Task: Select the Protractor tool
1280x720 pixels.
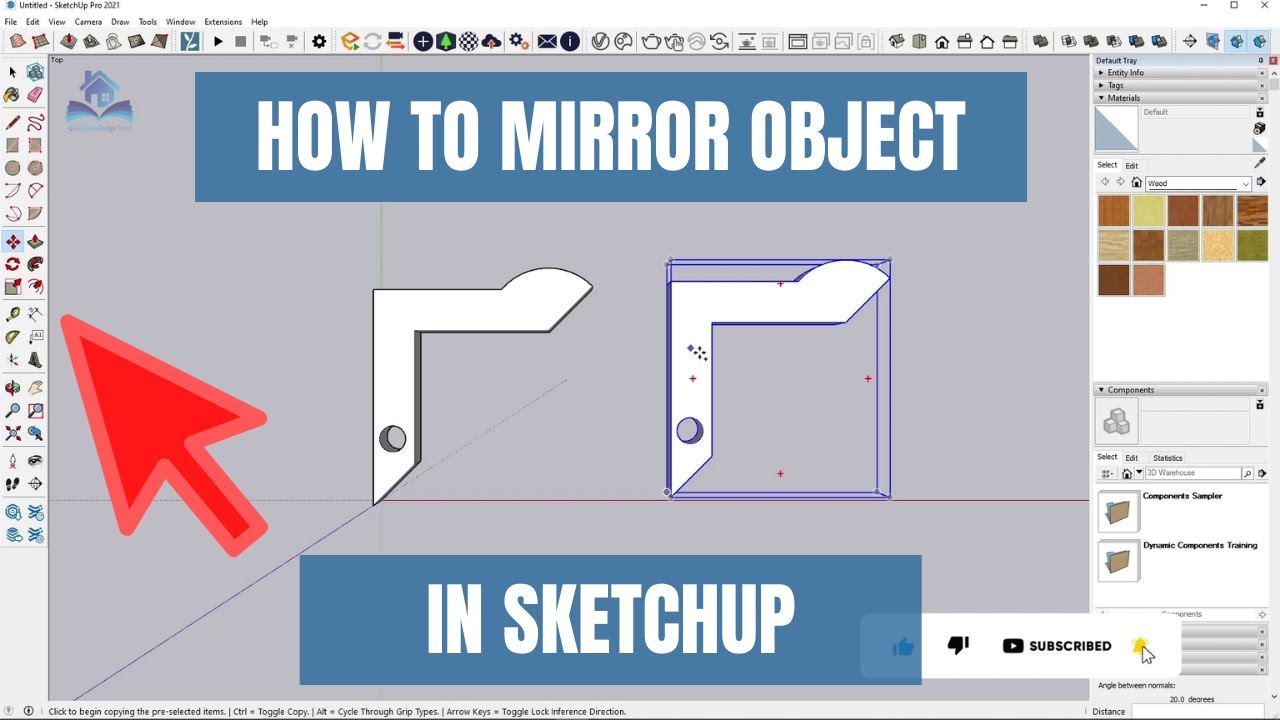Action: pos(13,337)
